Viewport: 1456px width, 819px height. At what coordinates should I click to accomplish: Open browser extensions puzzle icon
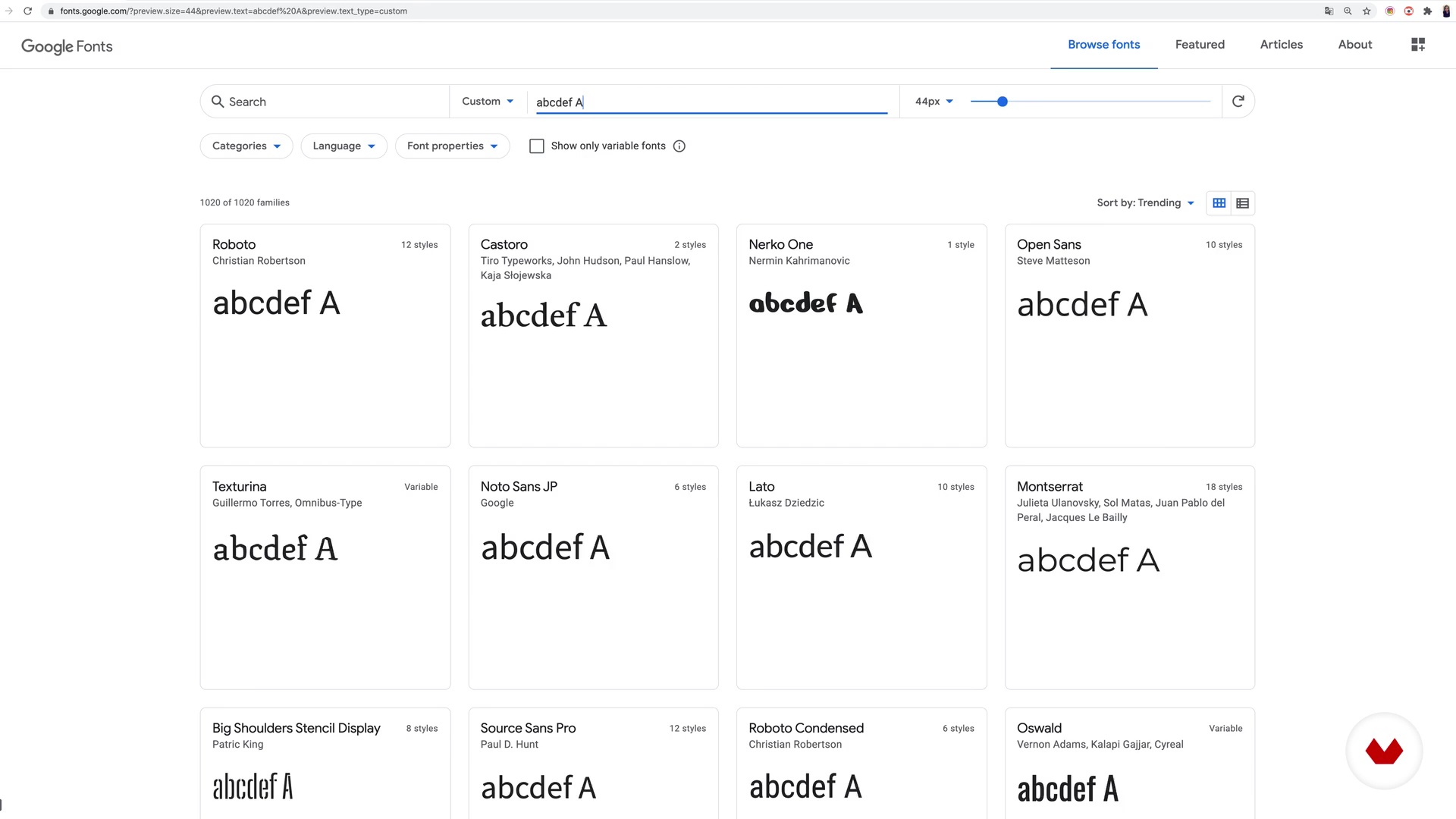(1427, 11)
